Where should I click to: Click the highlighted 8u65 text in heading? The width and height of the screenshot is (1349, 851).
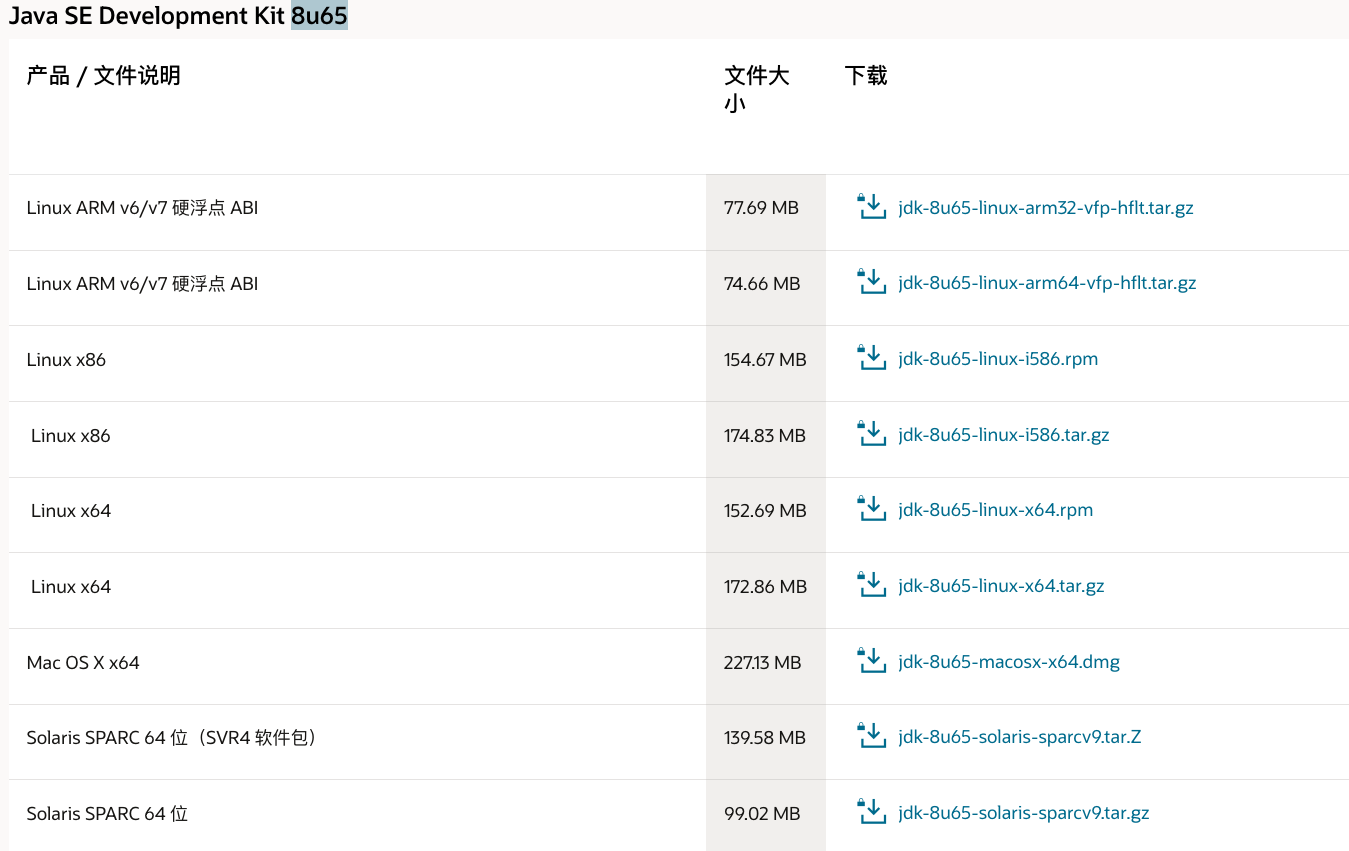(x=319, y=16)
